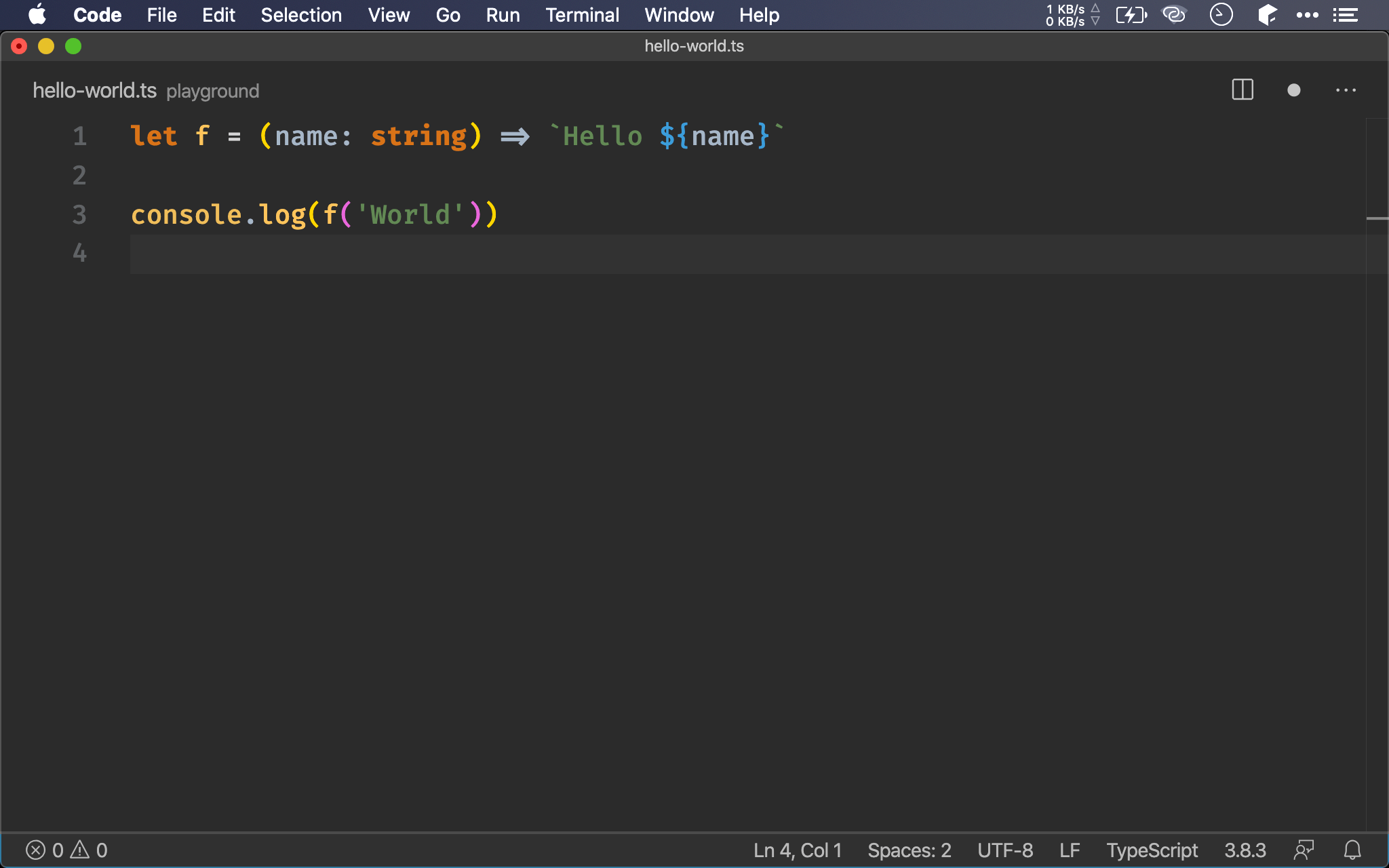Open the Selection menu
This screenshot has width=1389, height=868.
point(301,15)
